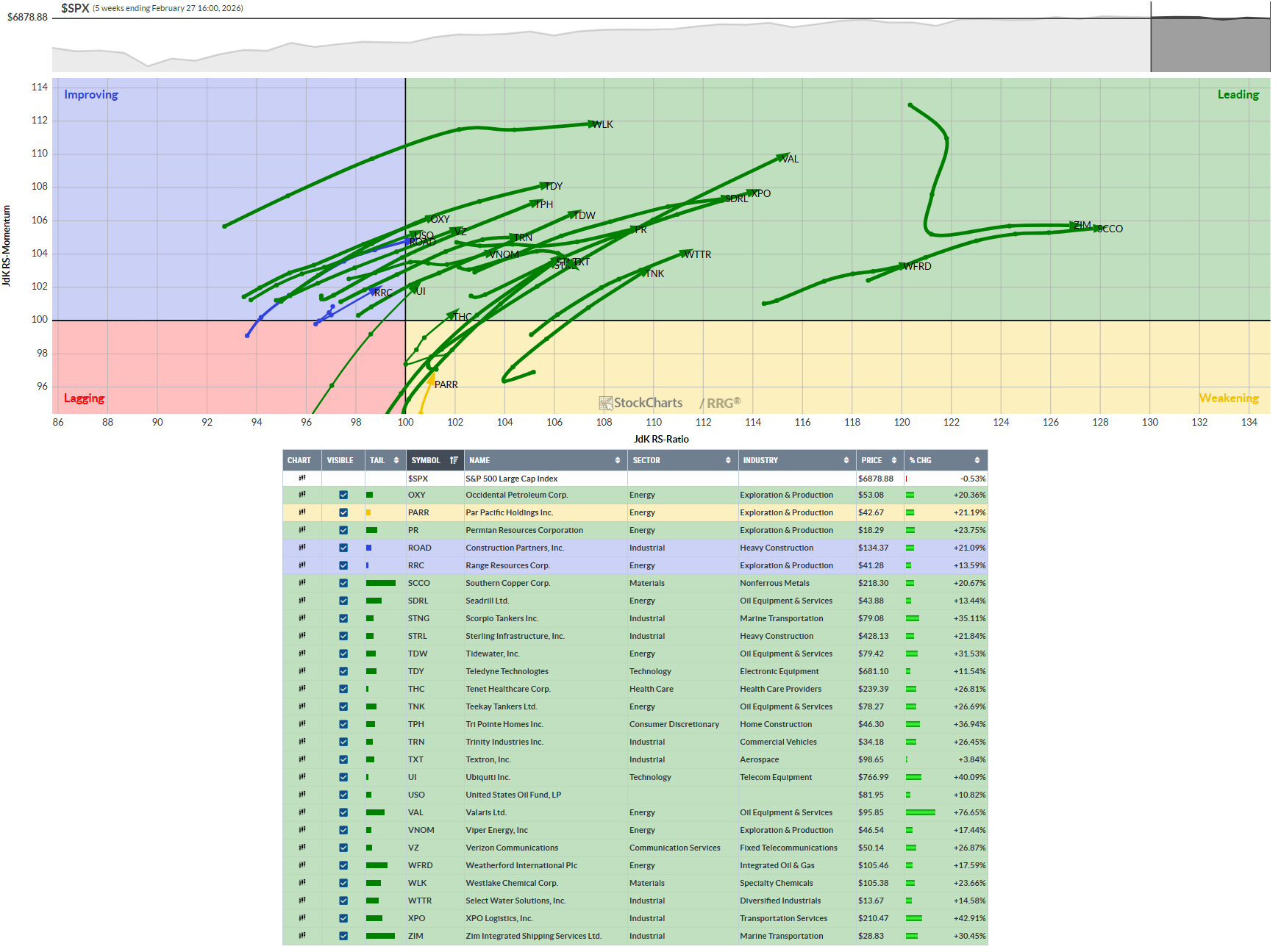Viewport: 1281px width, 952px height.
Task: Click the VISIBLE column header
Action: click(x=343, y=460)
